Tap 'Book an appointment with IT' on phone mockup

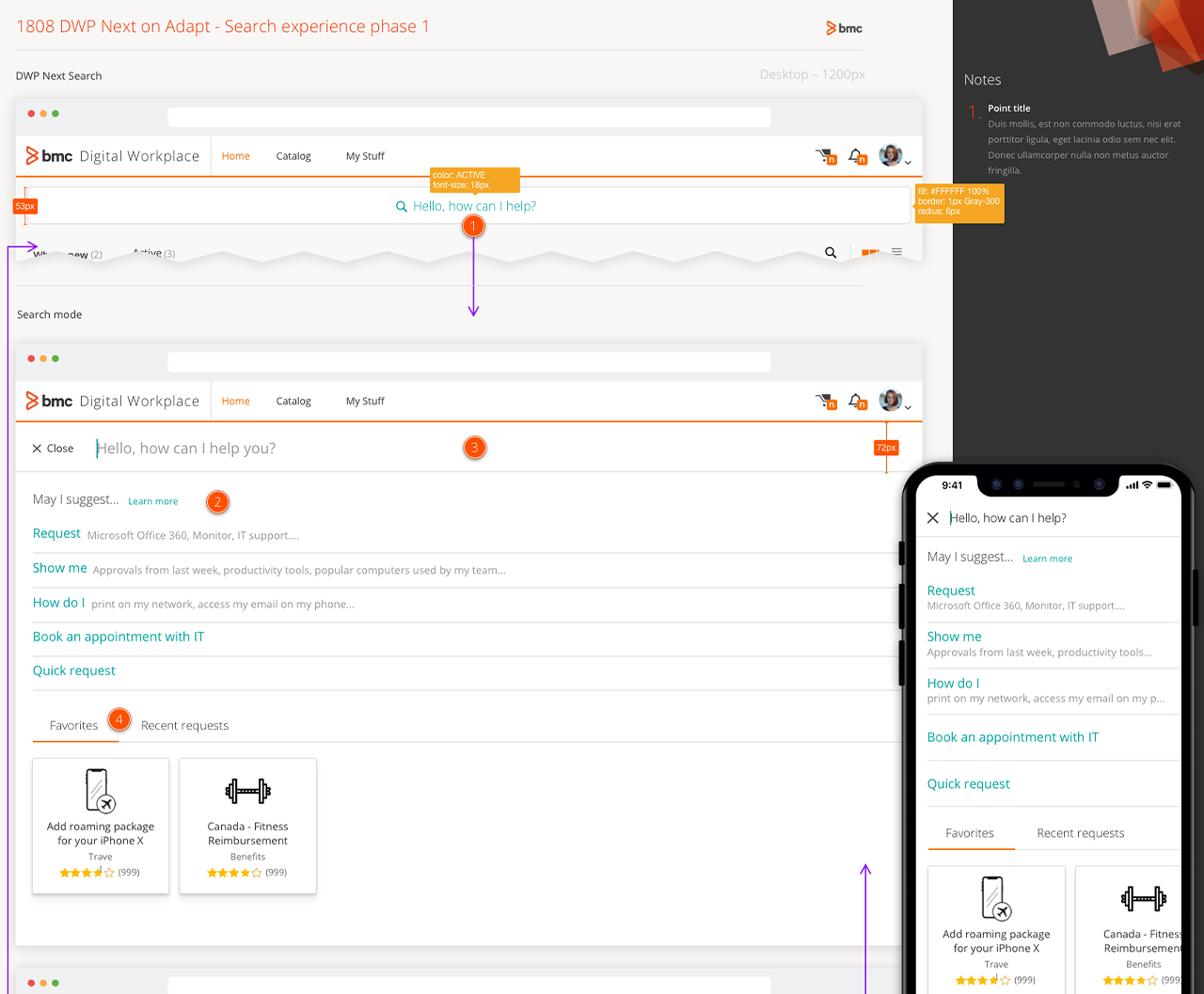pos(1013,737)
